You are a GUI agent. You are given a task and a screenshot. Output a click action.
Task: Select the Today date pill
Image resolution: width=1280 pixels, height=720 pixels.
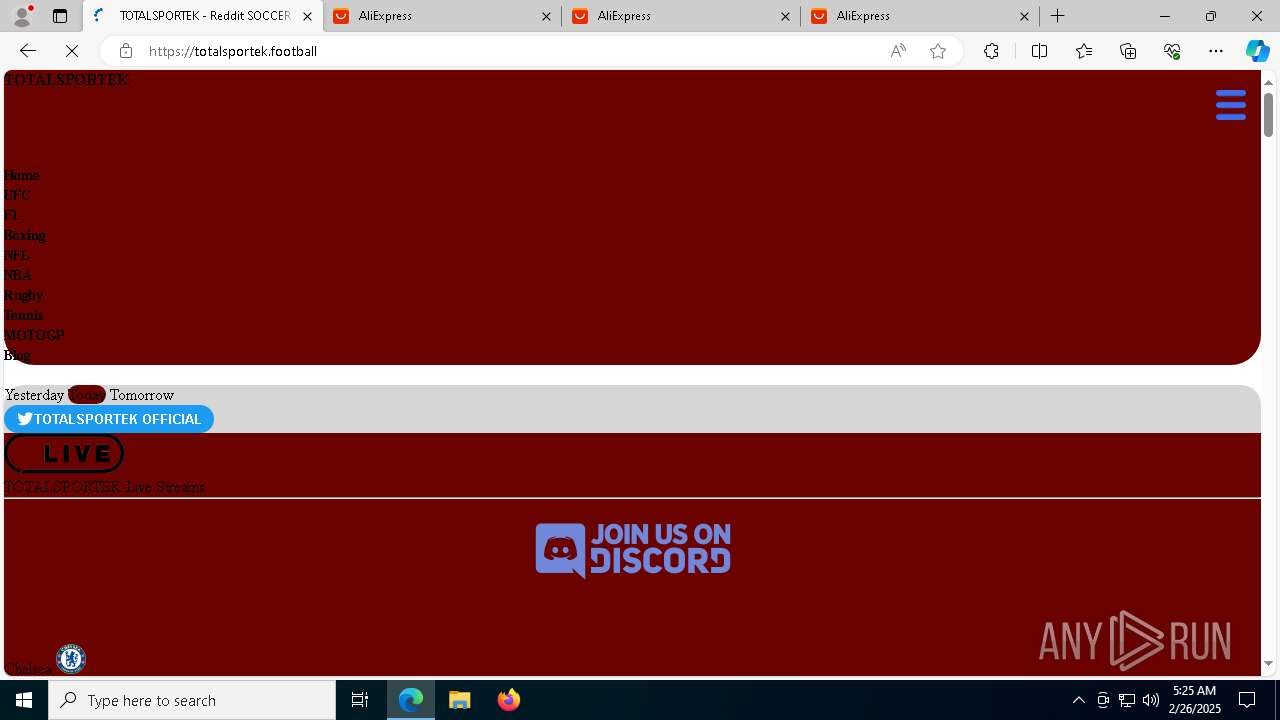(x=86, y=395)
